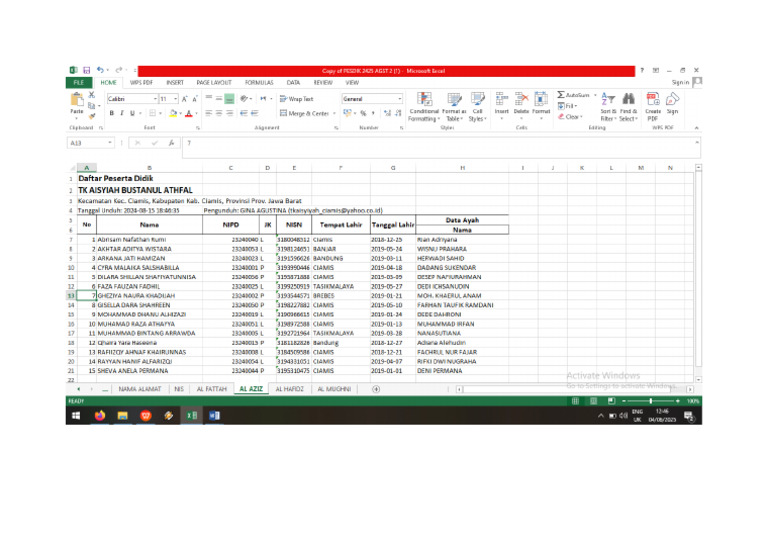Screen dimensions: 768x543
Task: Open Format as Table menu
Action: click(x=454, y=107)
